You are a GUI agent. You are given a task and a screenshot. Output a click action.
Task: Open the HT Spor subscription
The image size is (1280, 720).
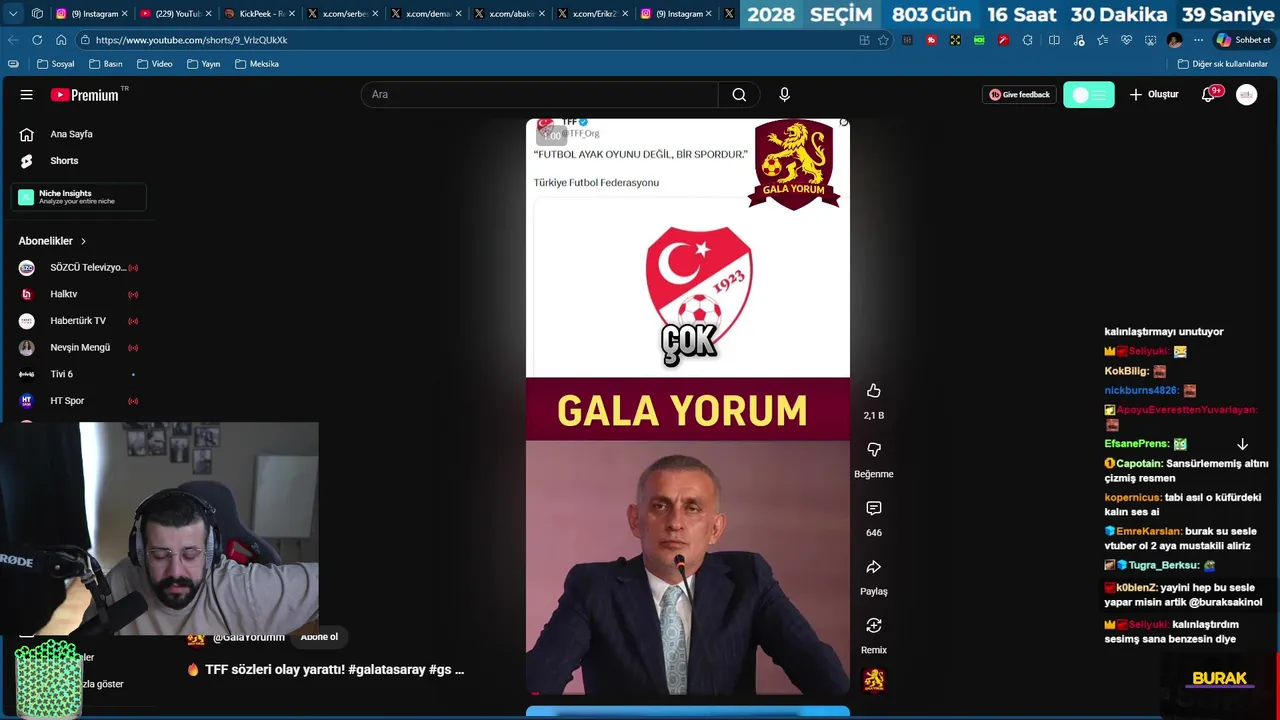(78, 401)
